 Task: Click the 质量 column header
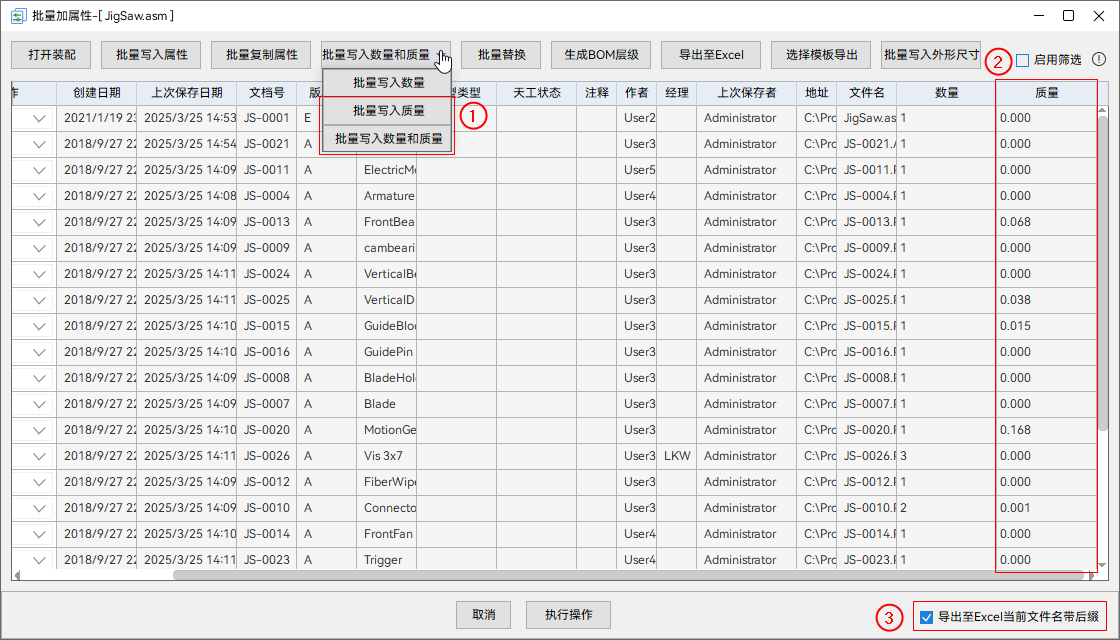coord(1045,93)
